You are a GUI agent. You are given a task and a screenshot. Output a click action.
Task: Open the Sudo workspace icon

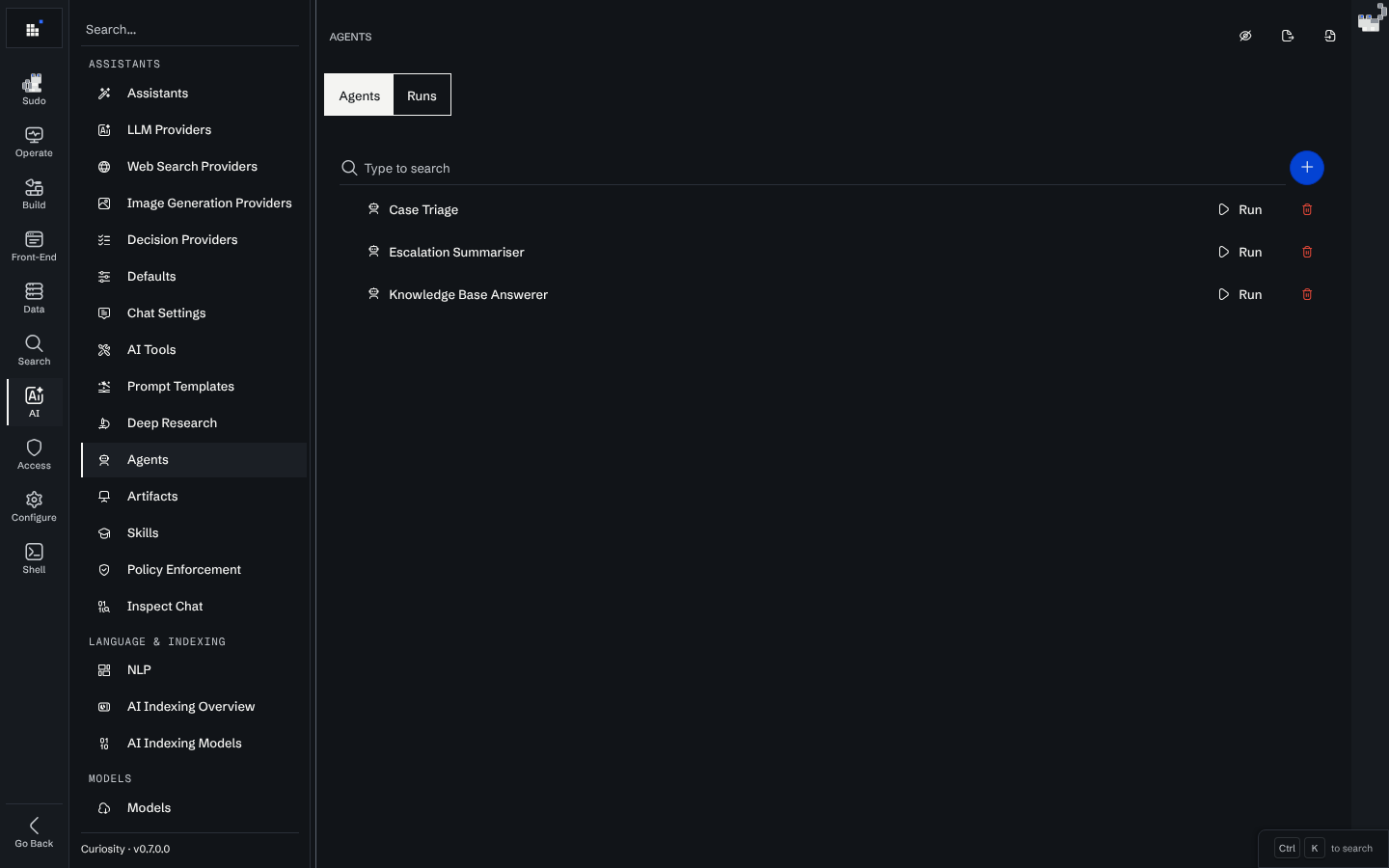pyautogui.click(x=34, y=90)
